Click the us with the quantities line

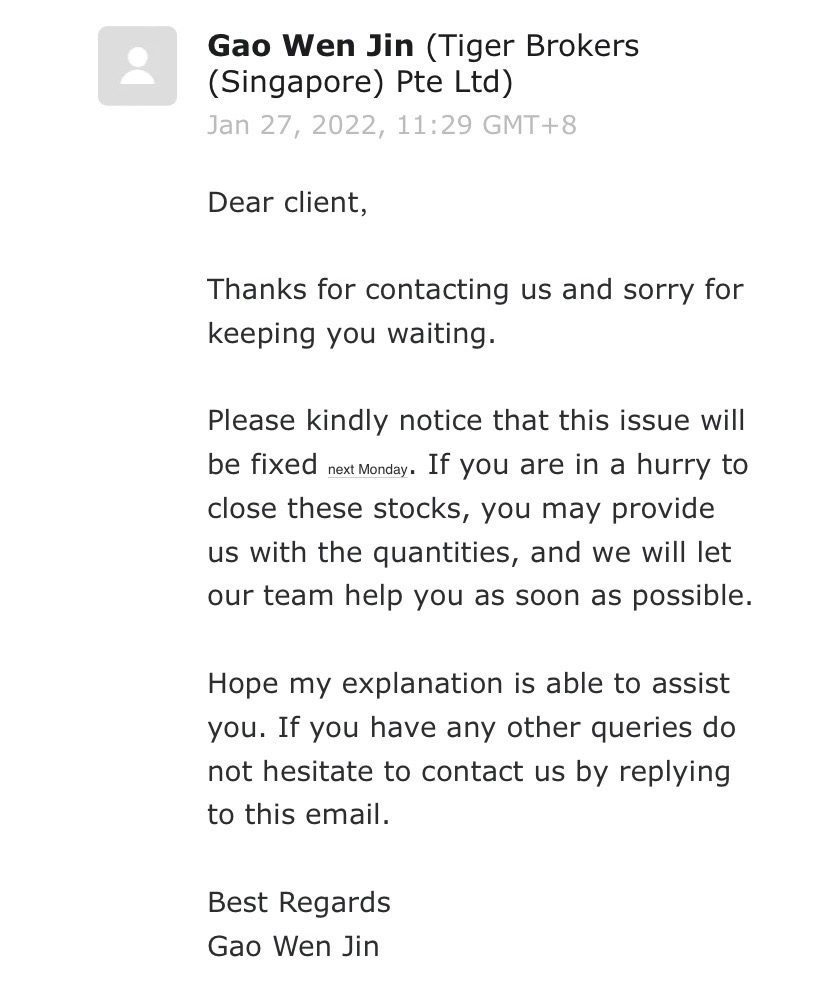[x=468, y=552]
